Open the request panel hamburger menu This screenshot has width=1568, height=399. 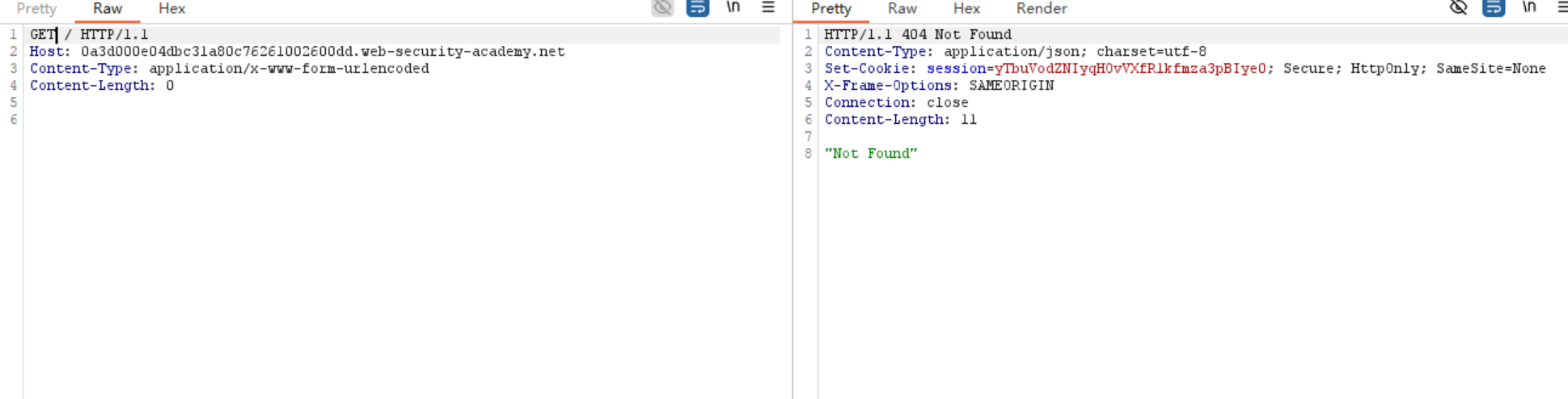pyautogui.click(x=767, y=7)
